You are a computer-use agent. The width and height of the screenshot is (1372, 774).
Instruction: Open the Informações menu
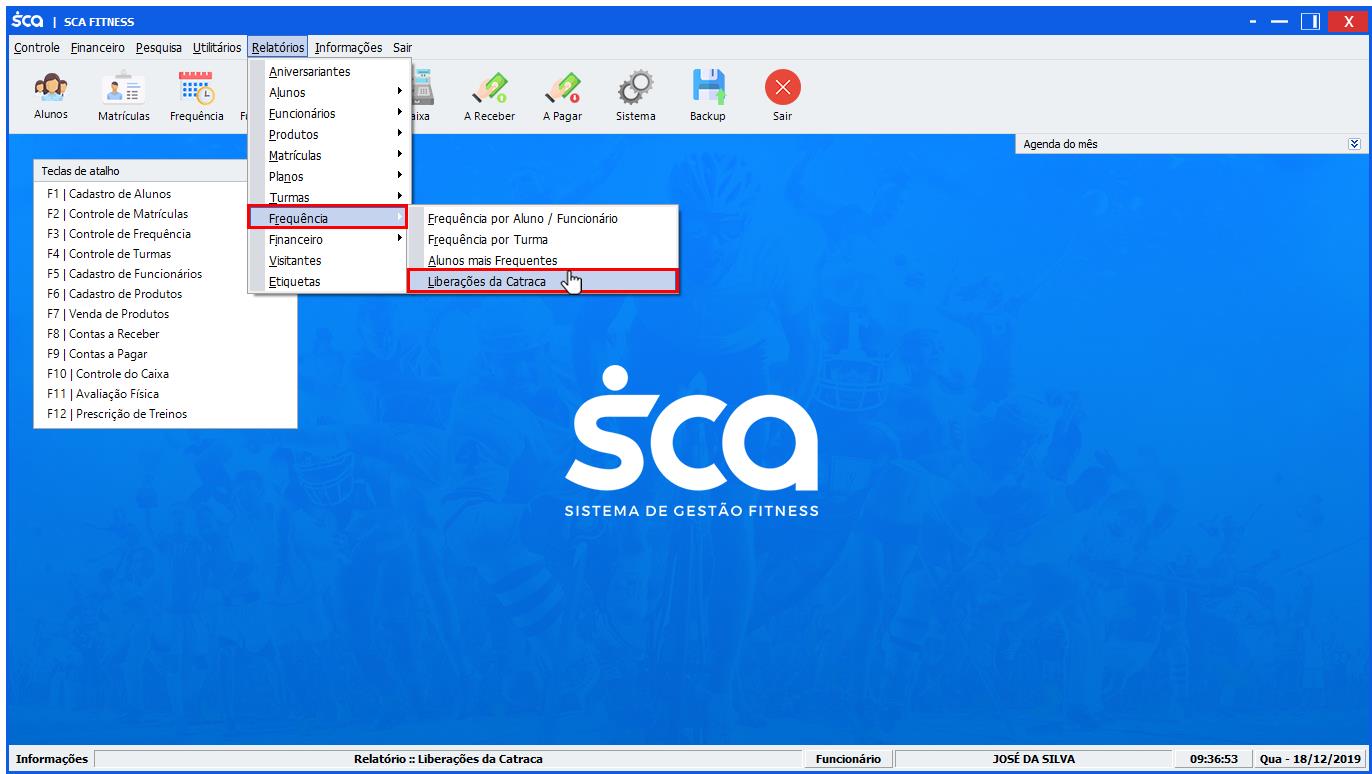pyautogui.click(x=348, y=47)
